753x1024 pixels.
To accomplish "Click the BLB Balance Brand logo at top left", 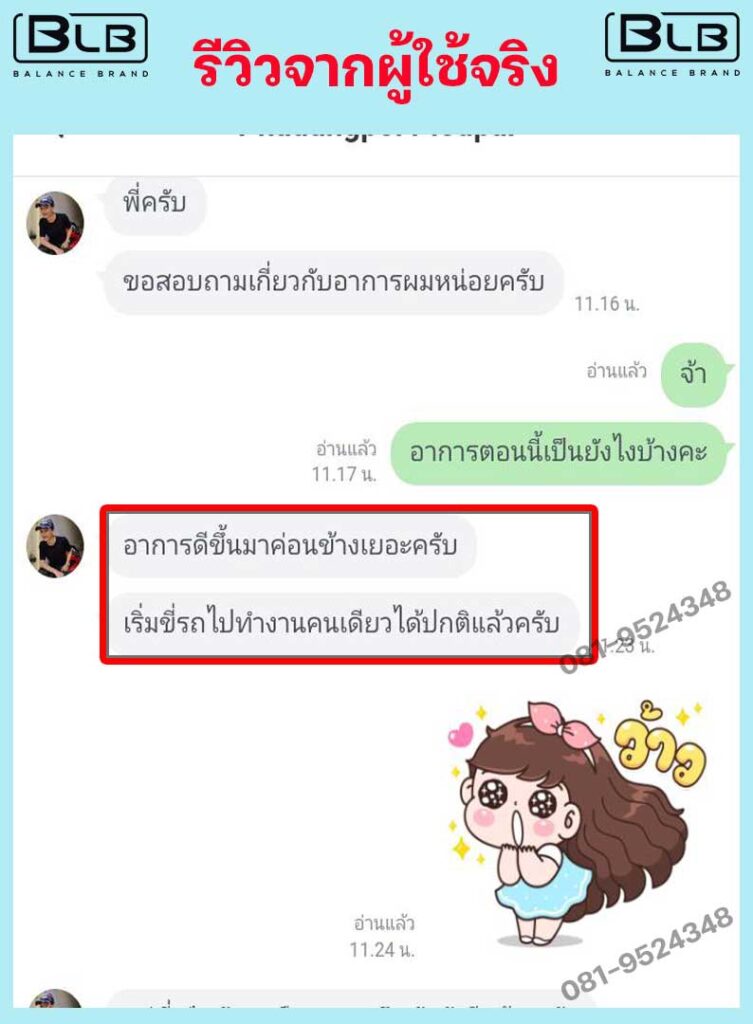I will pyautogui.click(x=81, y=46).
